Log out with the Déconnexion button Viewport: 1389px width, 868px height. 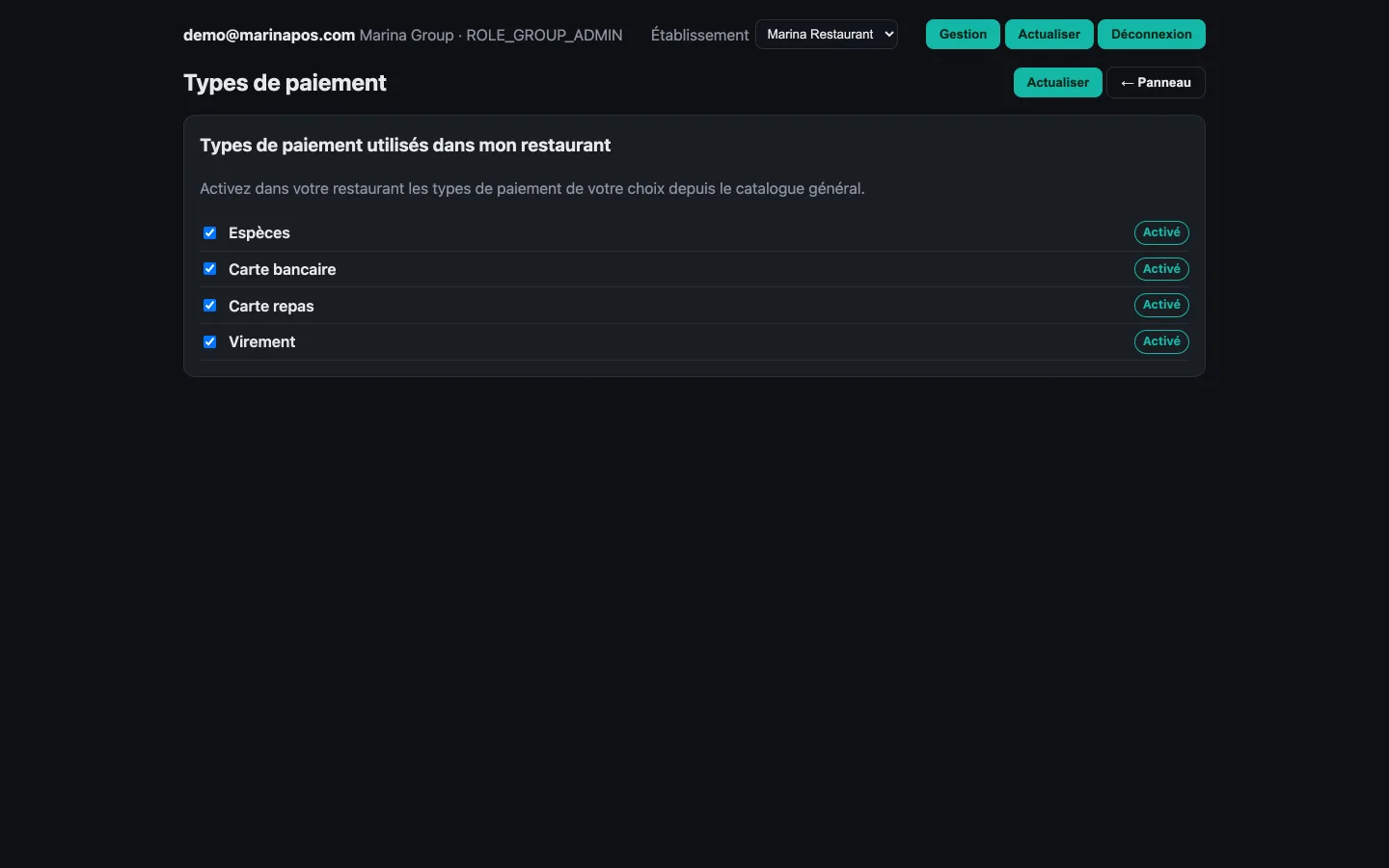click(1152, 35)
